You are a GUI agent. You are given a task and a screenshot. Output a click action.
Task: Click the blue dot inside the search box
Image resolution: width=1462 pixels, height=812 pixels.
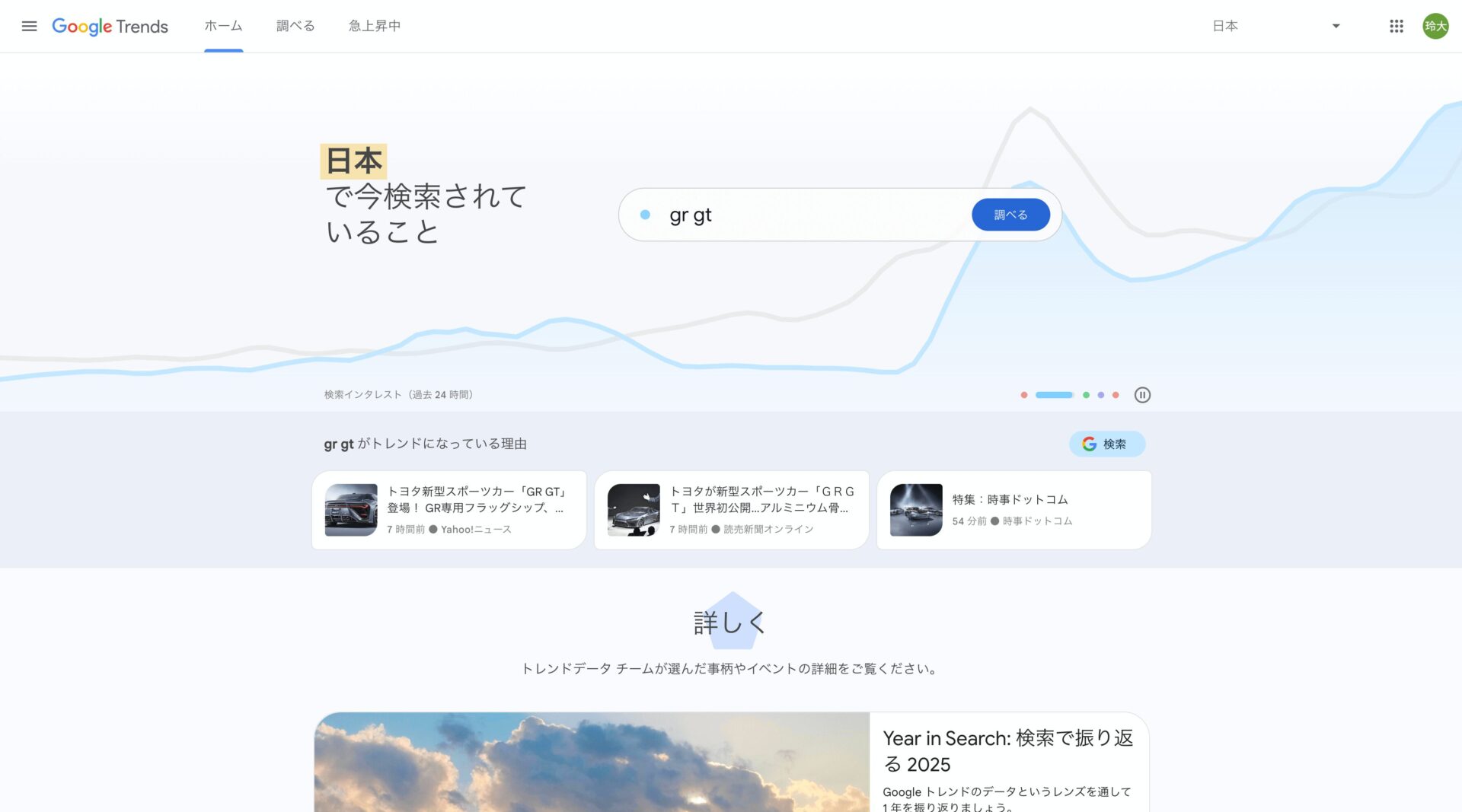click(x=646, y=215)
